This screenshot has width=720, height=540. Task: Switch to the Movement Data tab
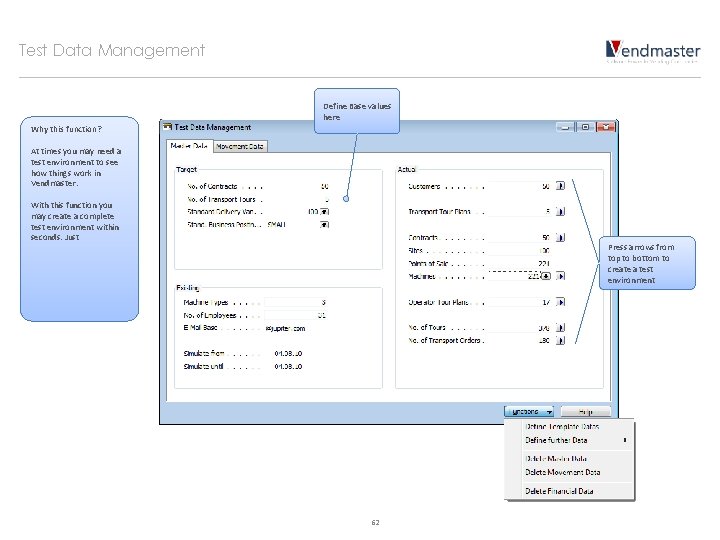coord(240,146)
